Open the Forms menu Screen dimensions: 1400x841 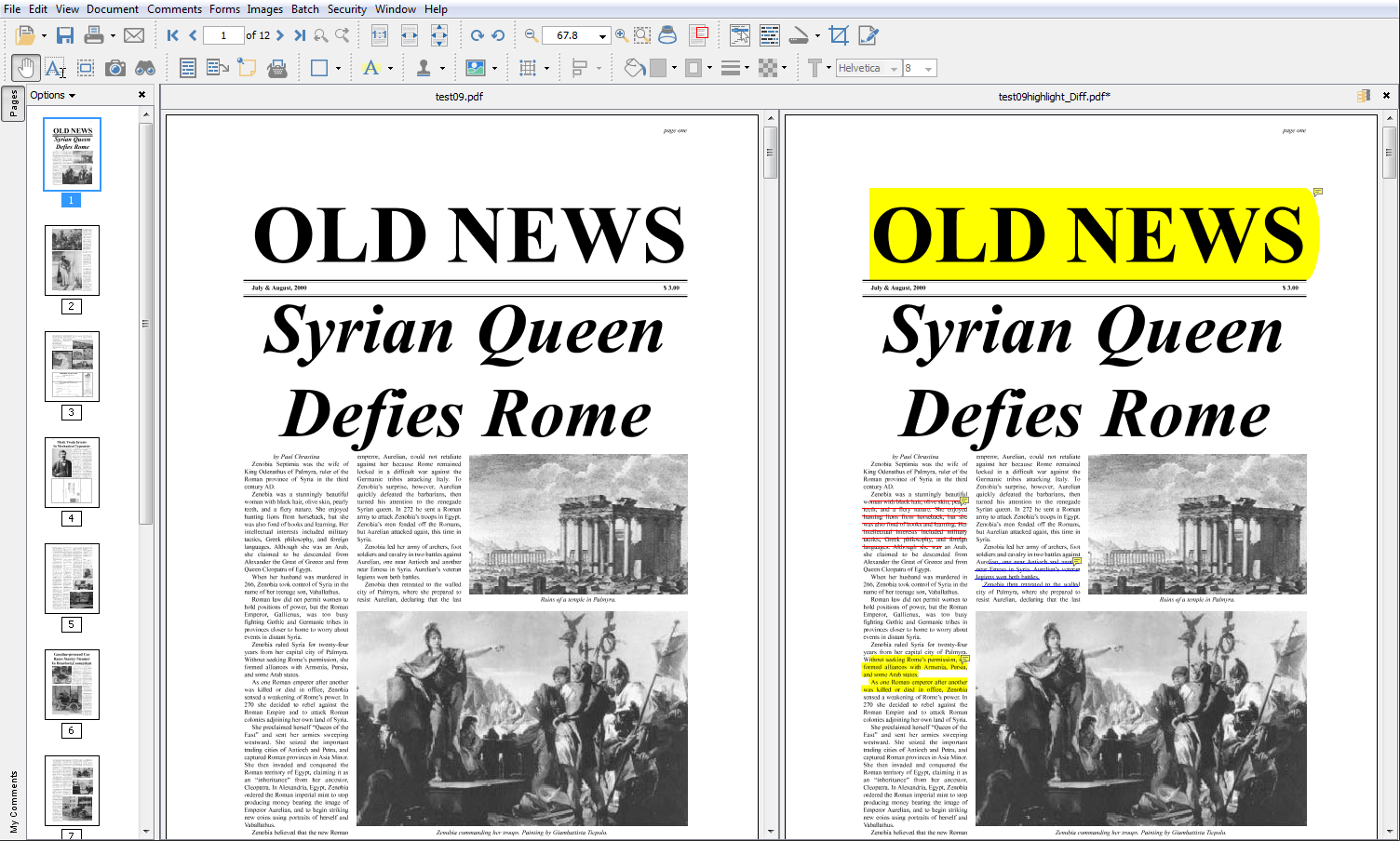224,8
